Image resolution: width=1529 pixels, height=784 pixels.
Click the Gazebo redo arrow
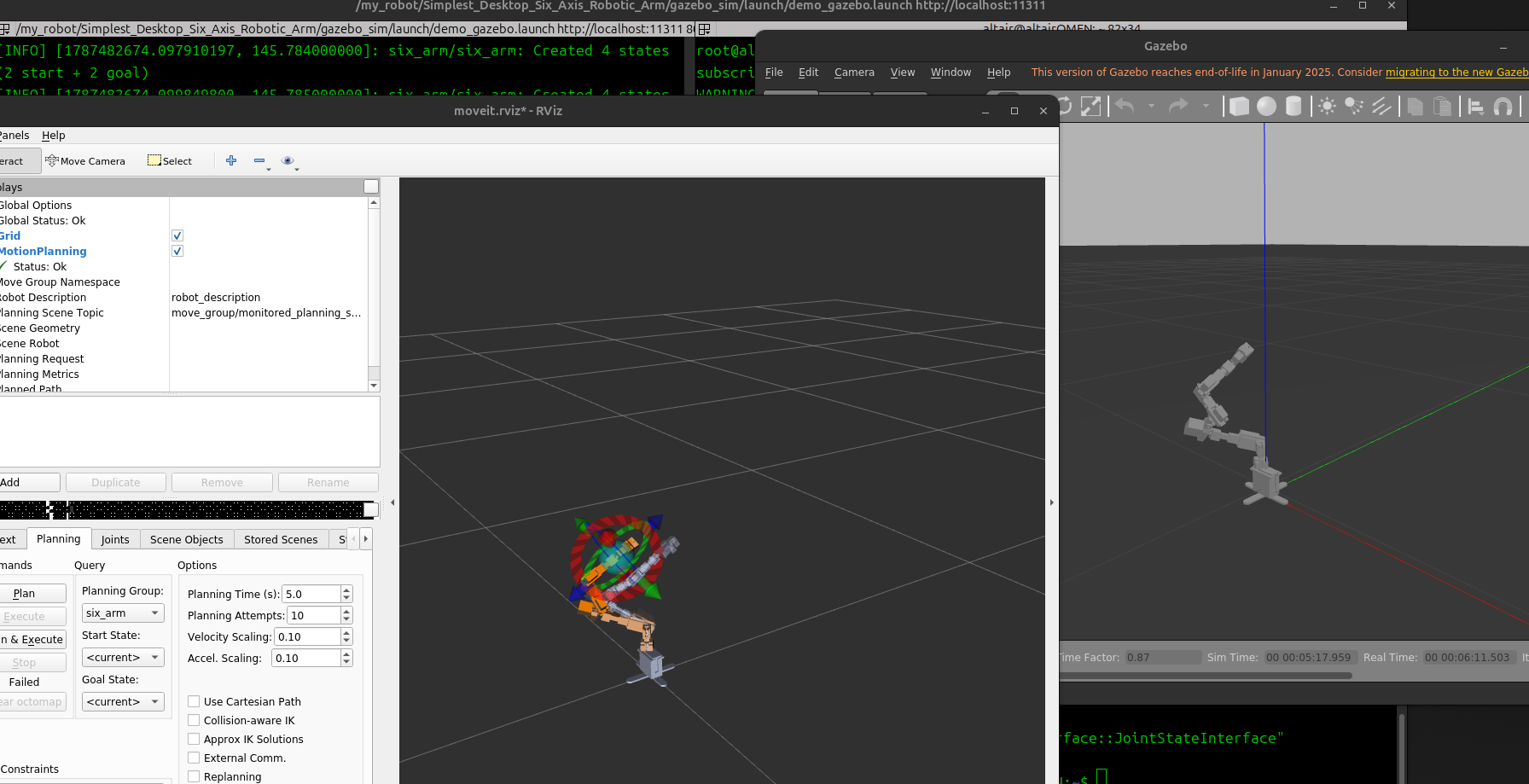1178,106
